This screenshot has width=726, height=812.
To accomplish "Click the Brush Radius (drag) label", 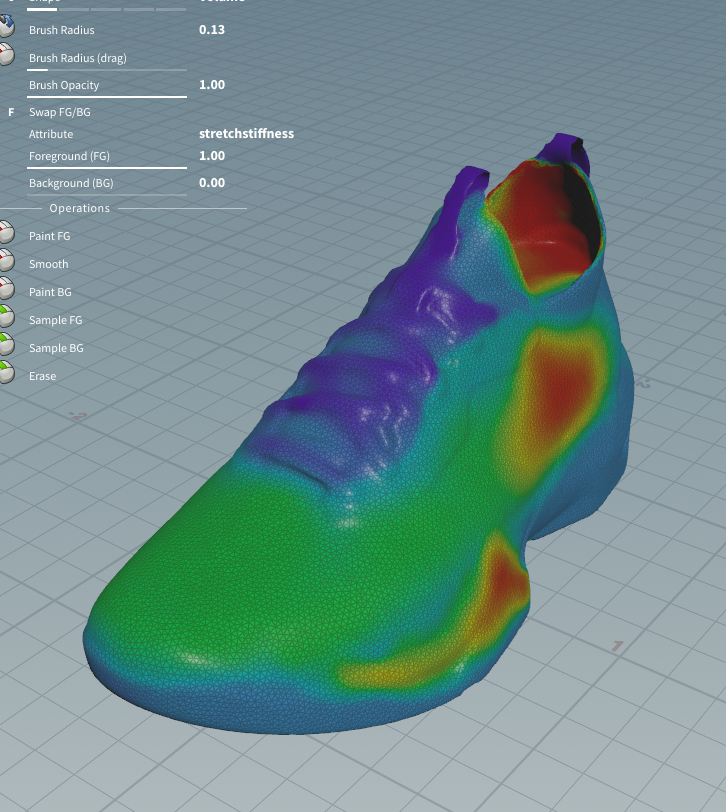I will coord(78,58).
